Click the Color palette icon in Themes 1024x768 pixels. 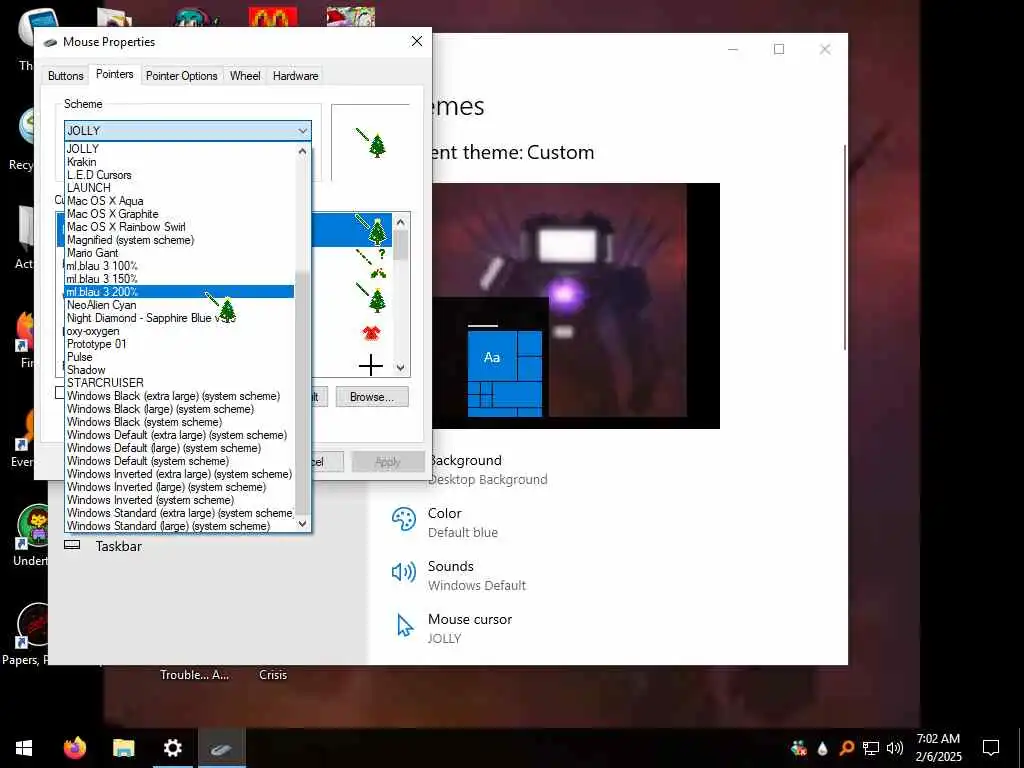pyautogui.click(x=404, y=520)
